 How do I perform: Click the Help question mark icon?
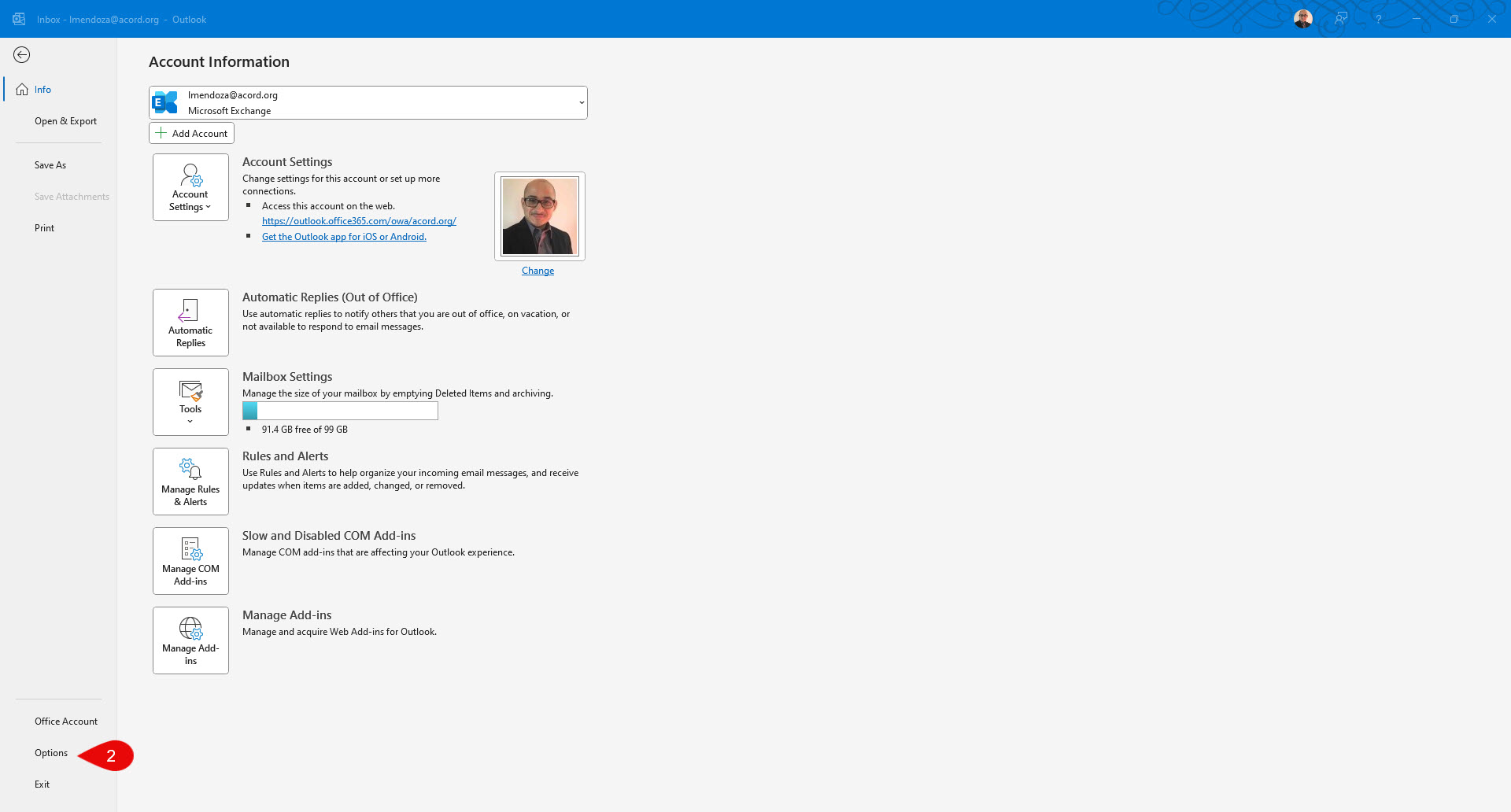(1378, 19)
